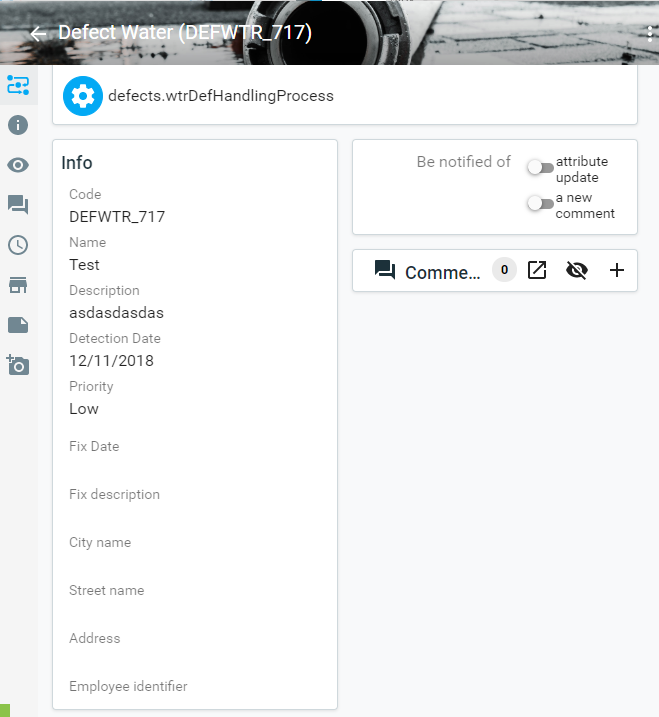This screenshot has height=717, width=659.
Task: Open the notes sidebar icon
Action: point(18,325)
